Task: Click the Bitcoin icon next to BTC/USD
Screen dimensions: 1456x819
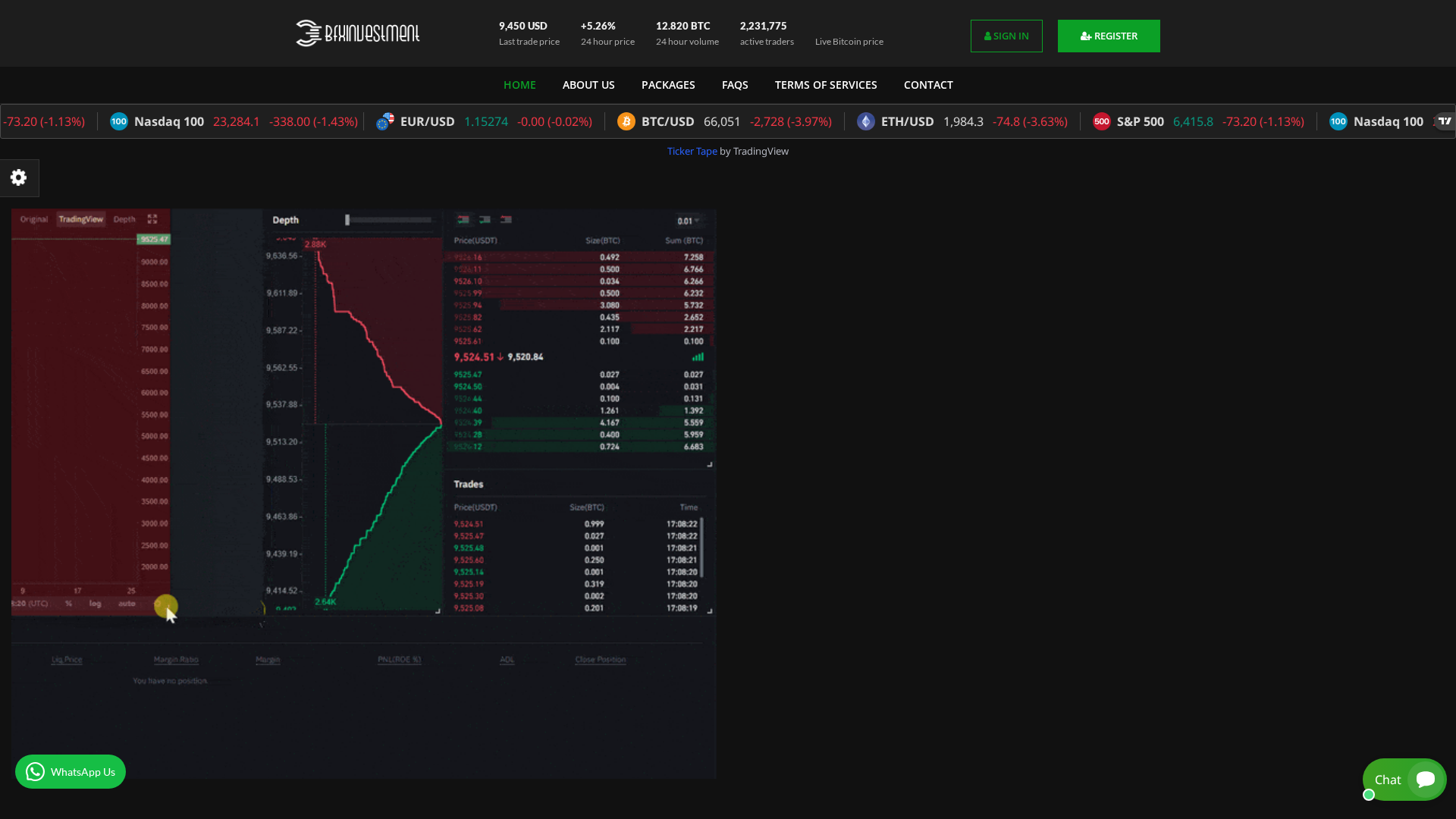Action: point(626,121)
